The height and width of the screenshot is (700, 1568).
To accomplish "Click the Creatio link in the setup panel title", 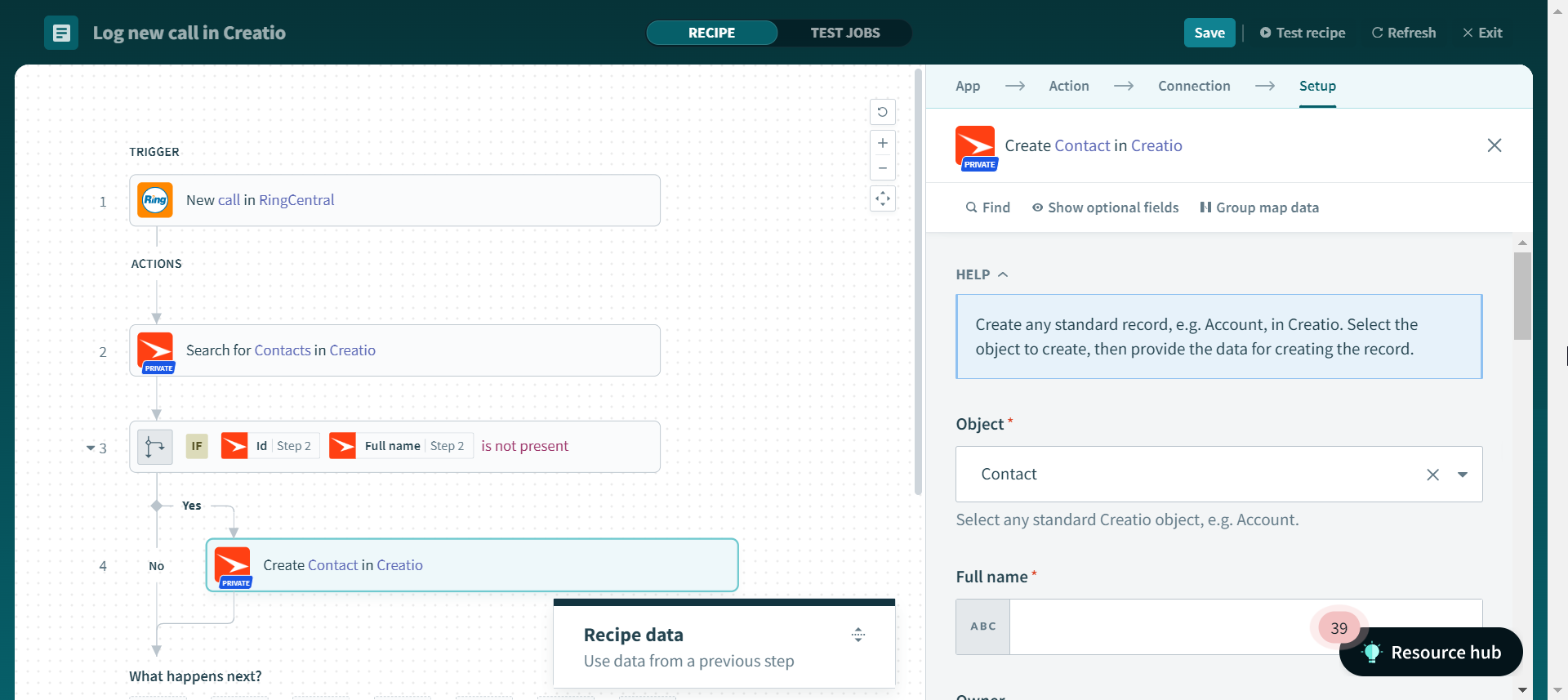I will click(x=1156, y=145).
